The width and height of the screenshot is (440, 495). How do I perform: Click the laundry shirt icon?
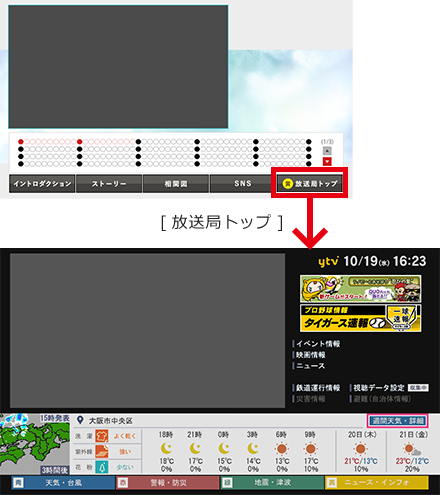click(x=102, y=436)
